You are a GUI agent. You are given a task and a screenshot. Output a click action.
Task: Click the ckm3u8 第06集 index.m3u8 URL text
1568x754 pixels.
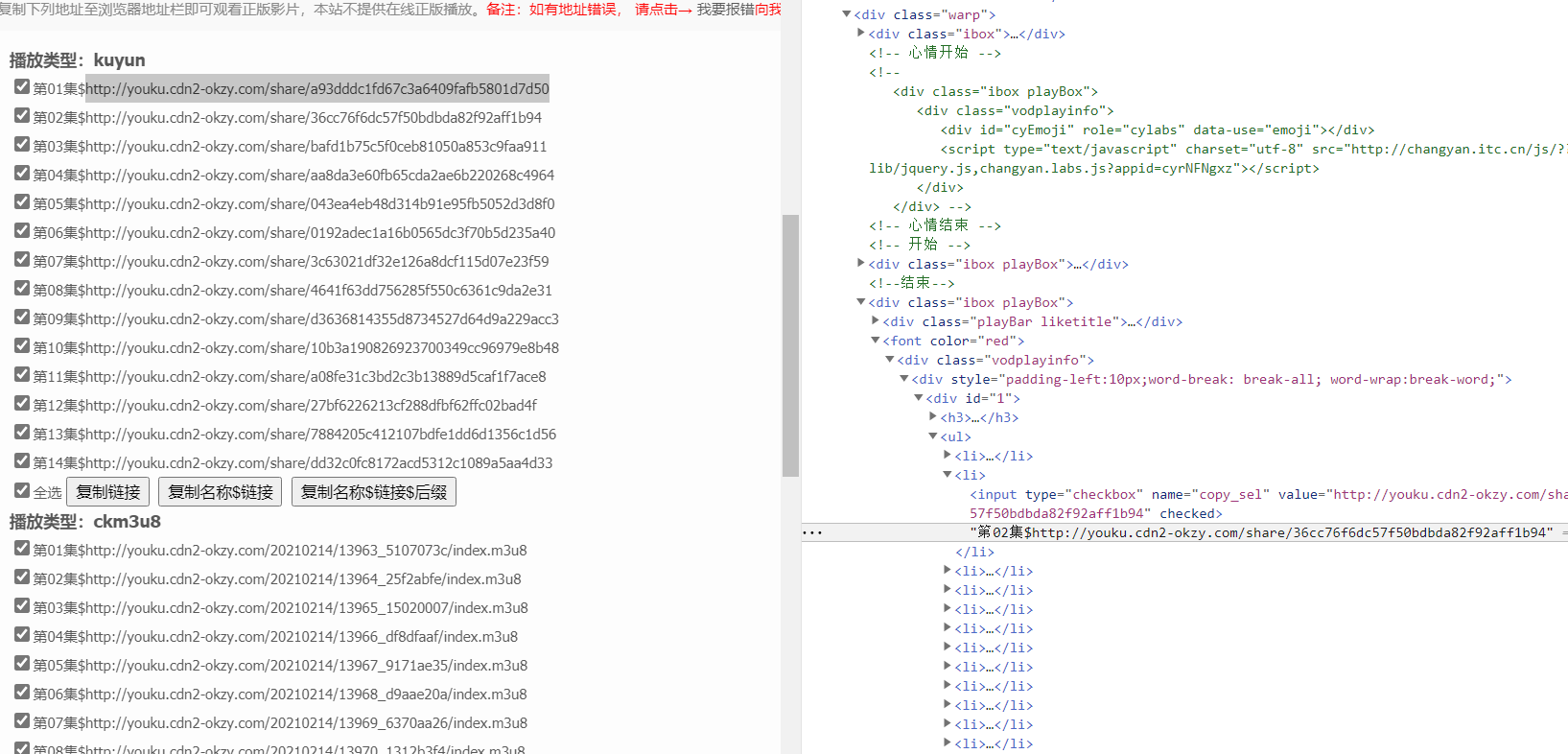306,695
